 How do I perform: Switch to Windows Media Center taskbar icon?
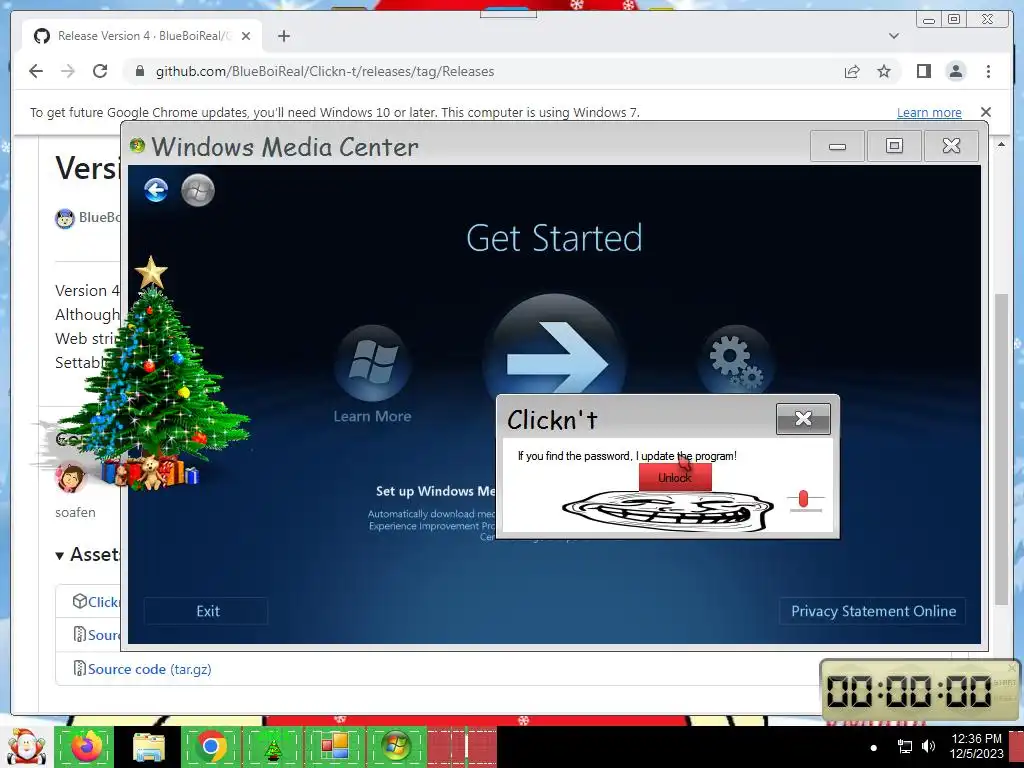[396, 746]
